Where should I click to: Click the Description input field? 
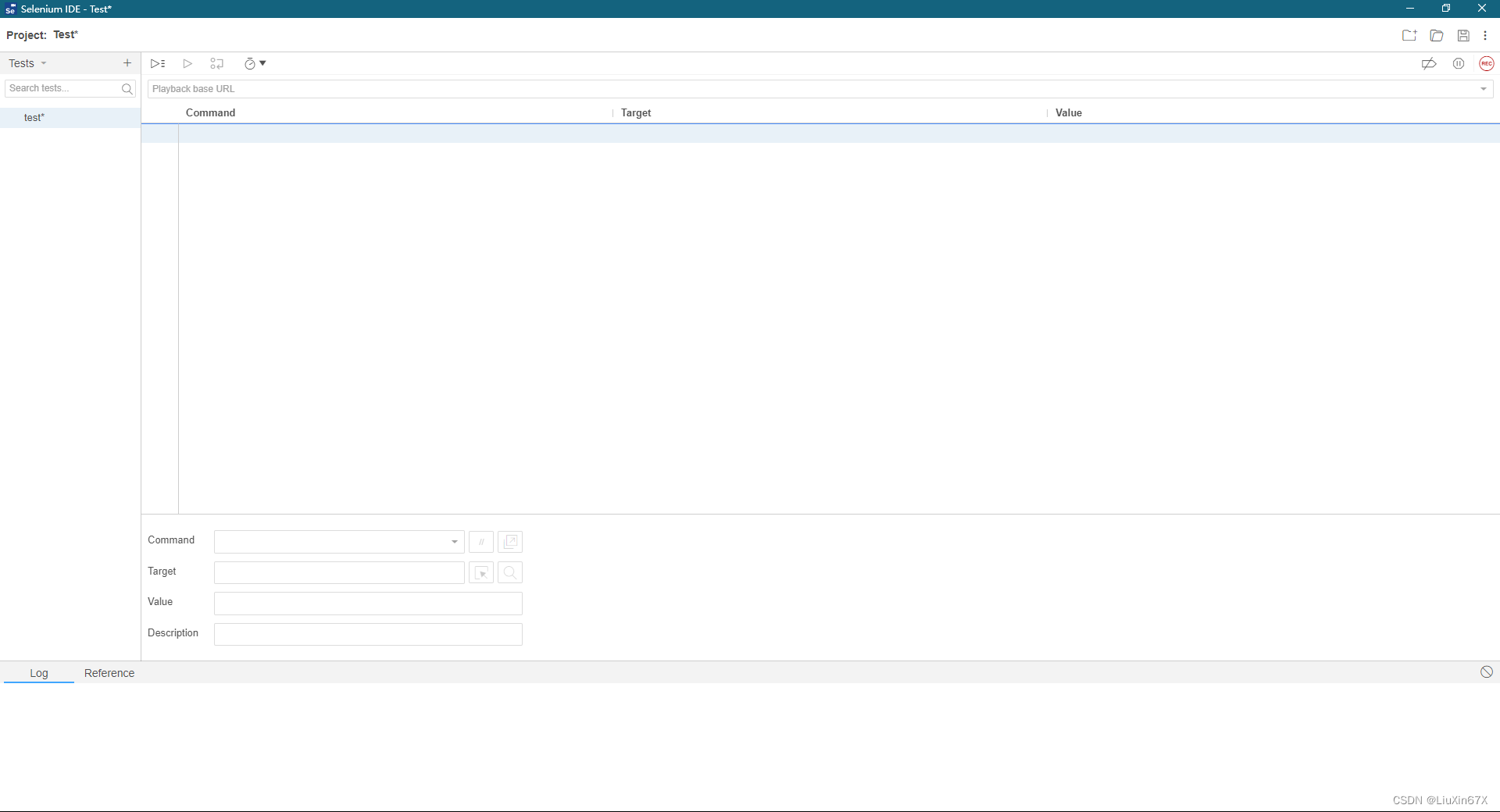(368, 634)
